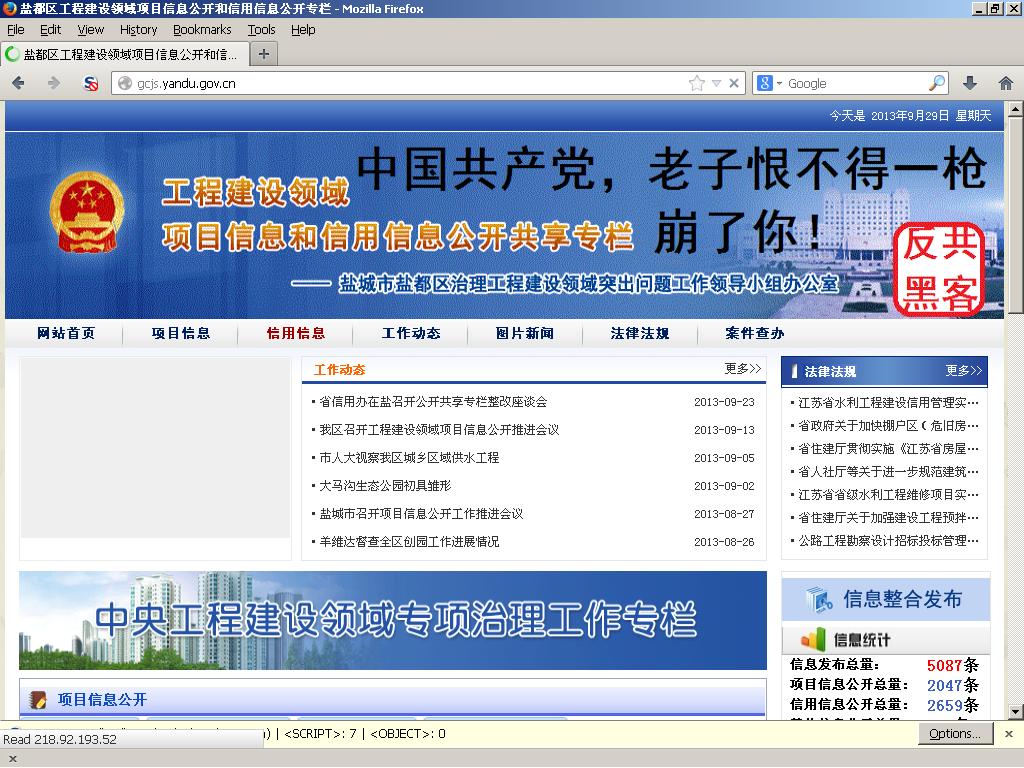Open the 项目信息 nav item
The image size is (1024, 768).
pyautogui.click(x=181, y=333)
